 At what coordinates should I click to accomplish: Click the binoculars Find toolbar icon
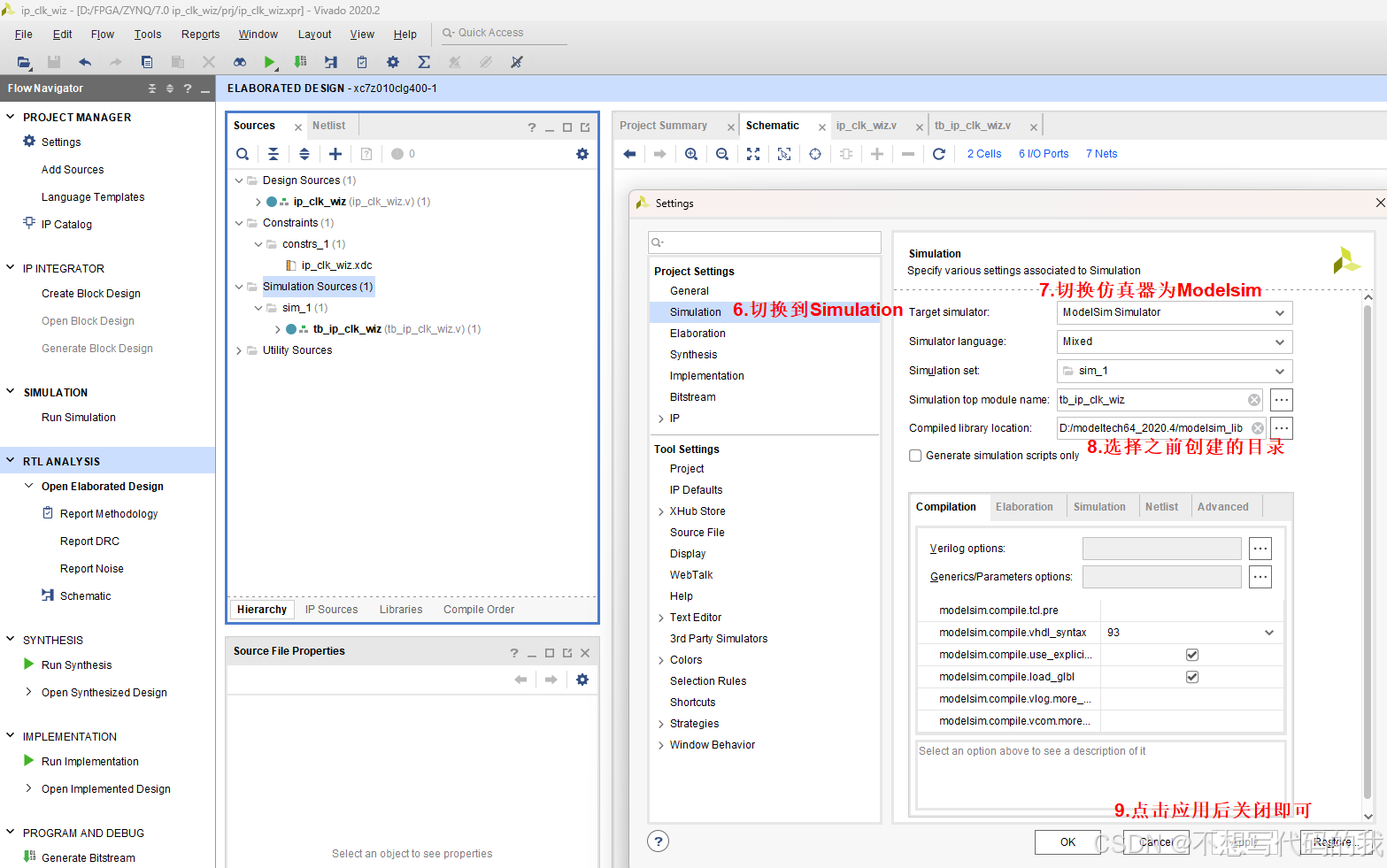(240, 62)
